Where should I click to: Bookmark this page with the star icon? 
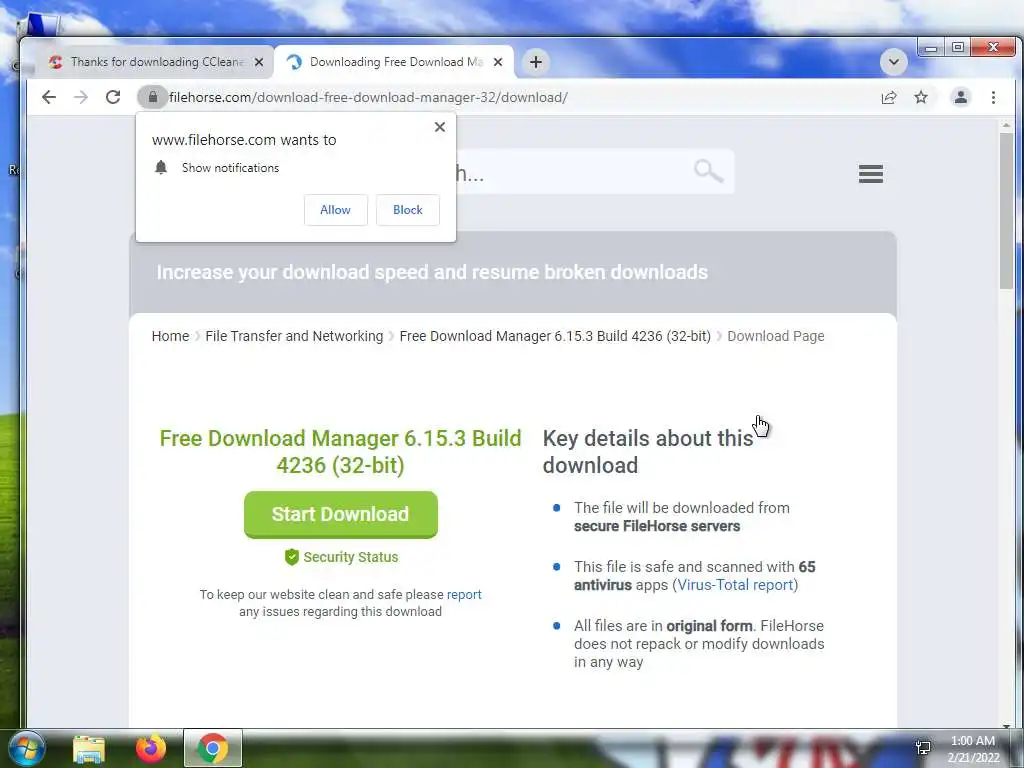[x=921, y=97]
